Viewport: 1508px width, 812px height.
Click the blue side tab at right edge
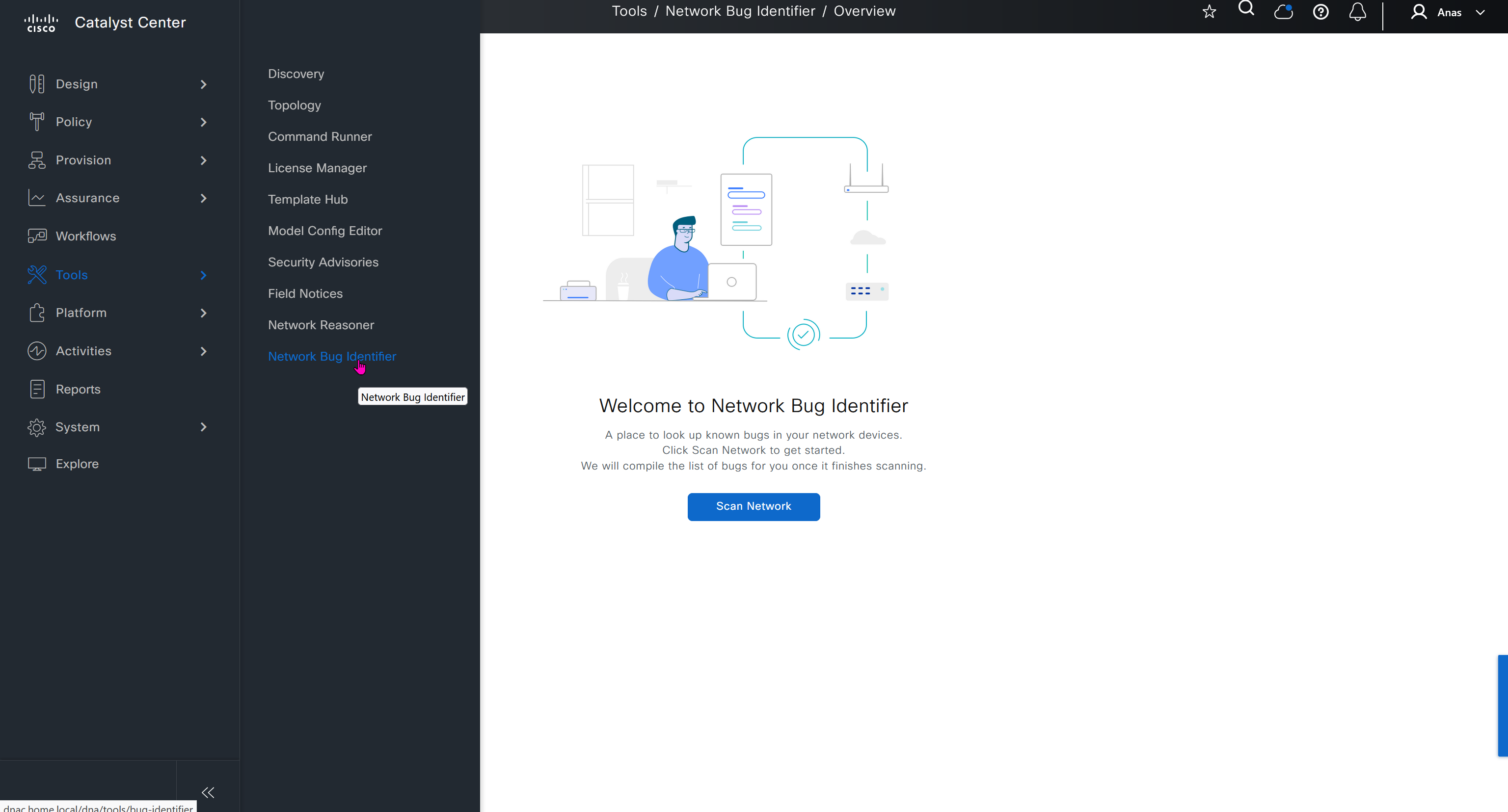click(x=1503, y=706)
